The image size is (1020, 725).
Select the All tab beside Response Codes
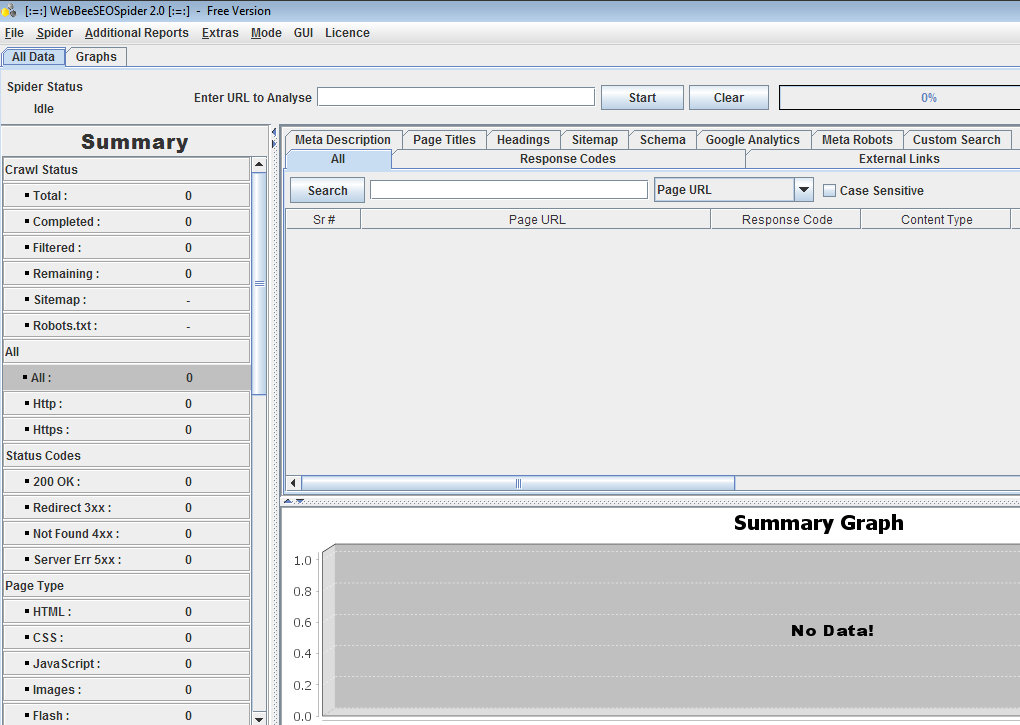(x=338, y=159)
